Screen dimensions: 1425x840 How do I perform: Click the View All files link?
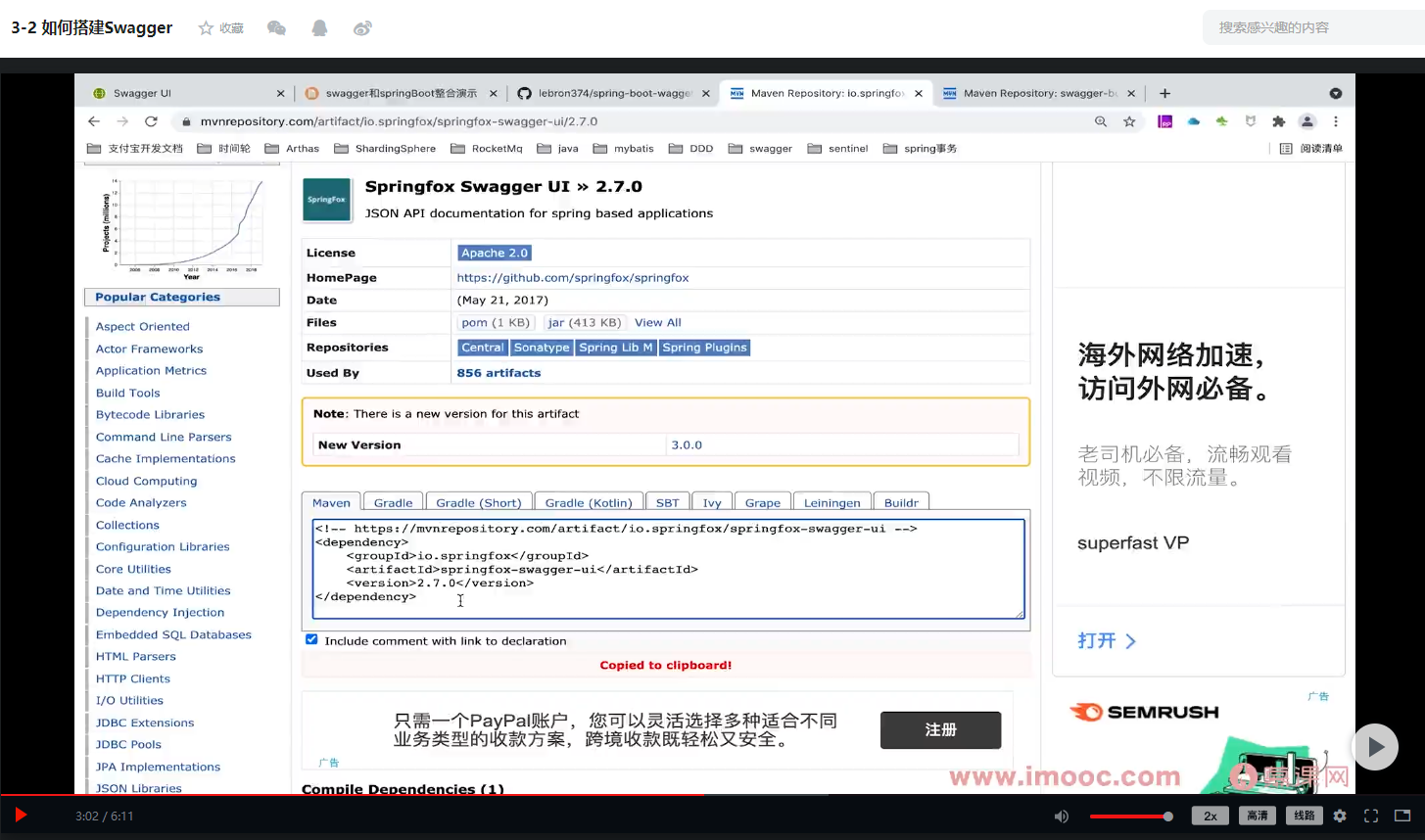coord(658,323)
